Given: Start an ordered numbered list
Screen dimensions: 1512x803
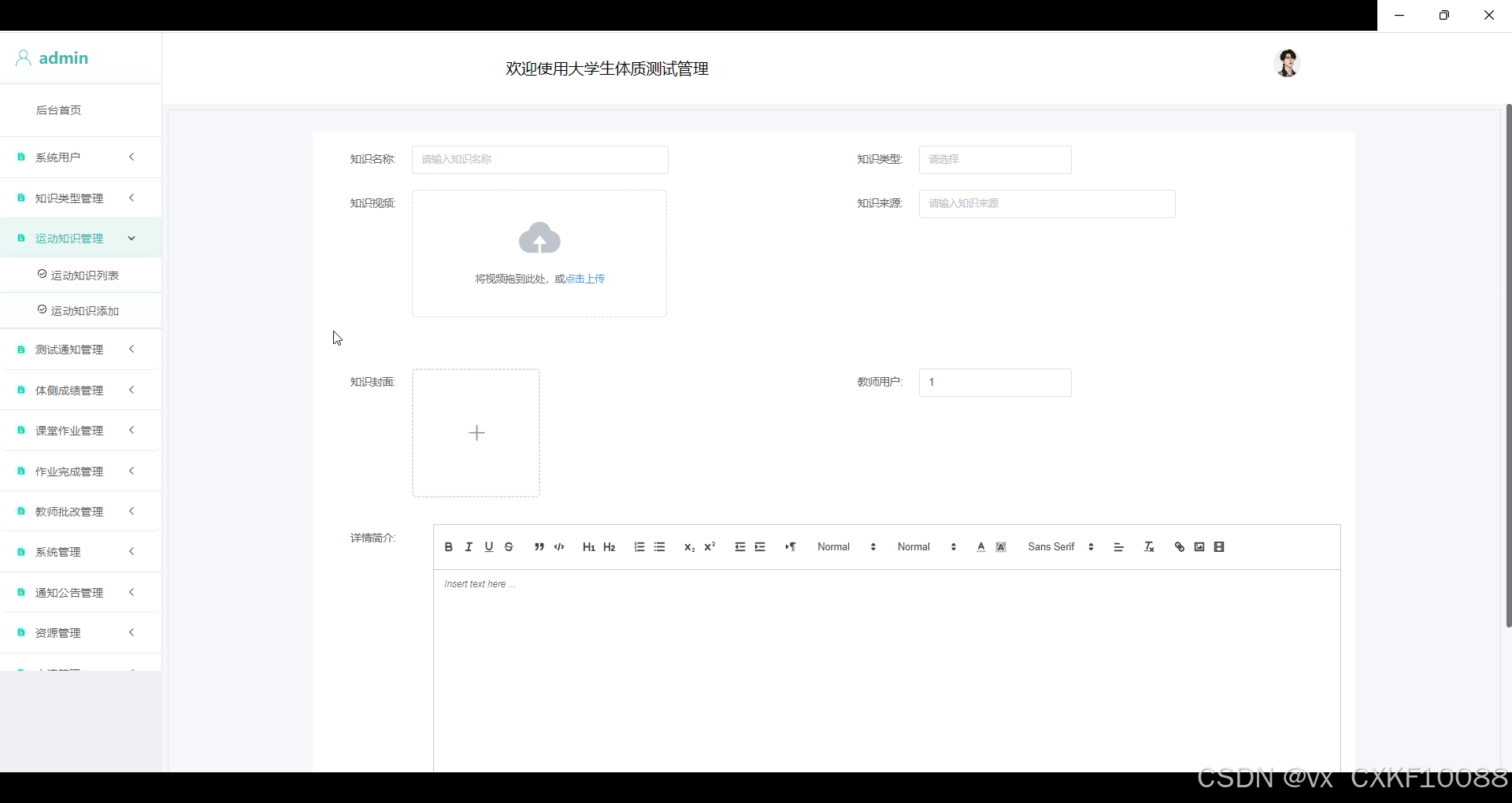Looking at the screenshot, I should pos(639,547).
